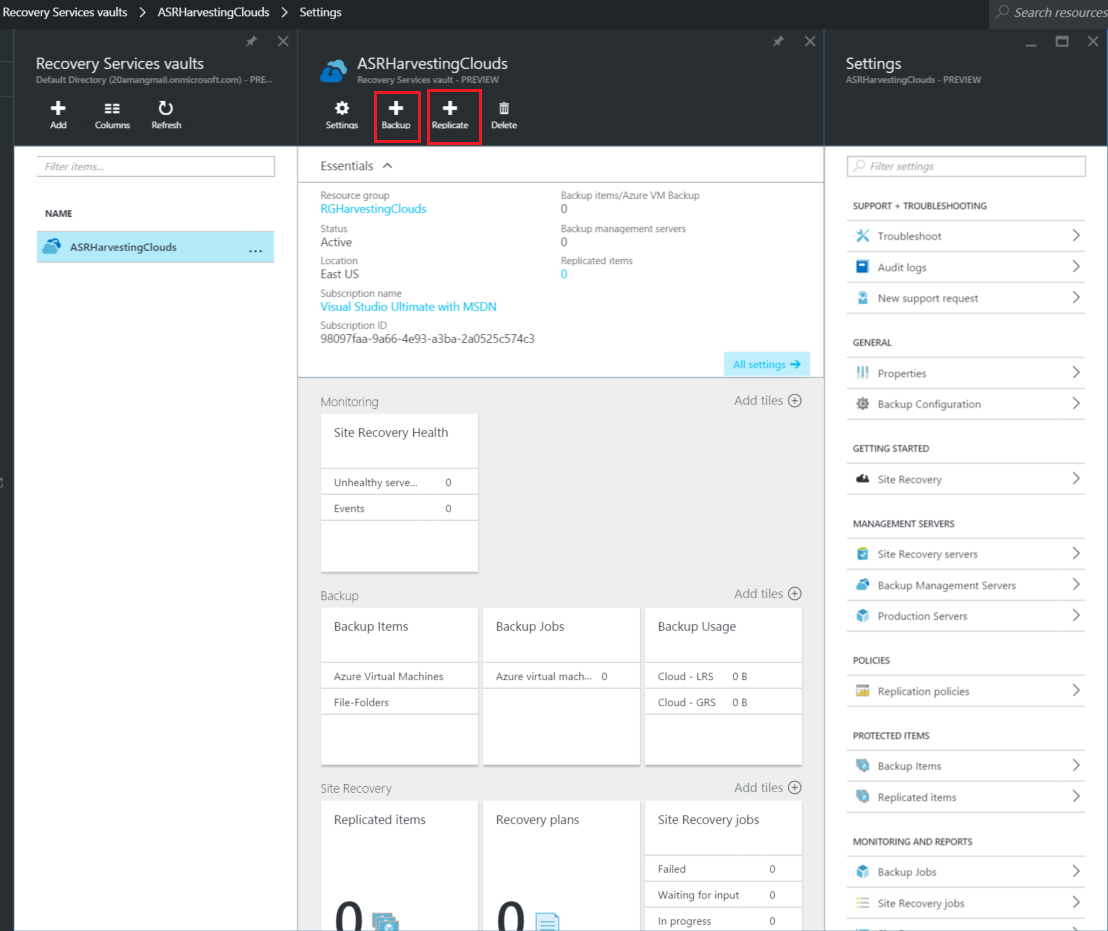Click the Production Servers cube icon
This screenshot has width=1108, height=931.
click(863, 616)
